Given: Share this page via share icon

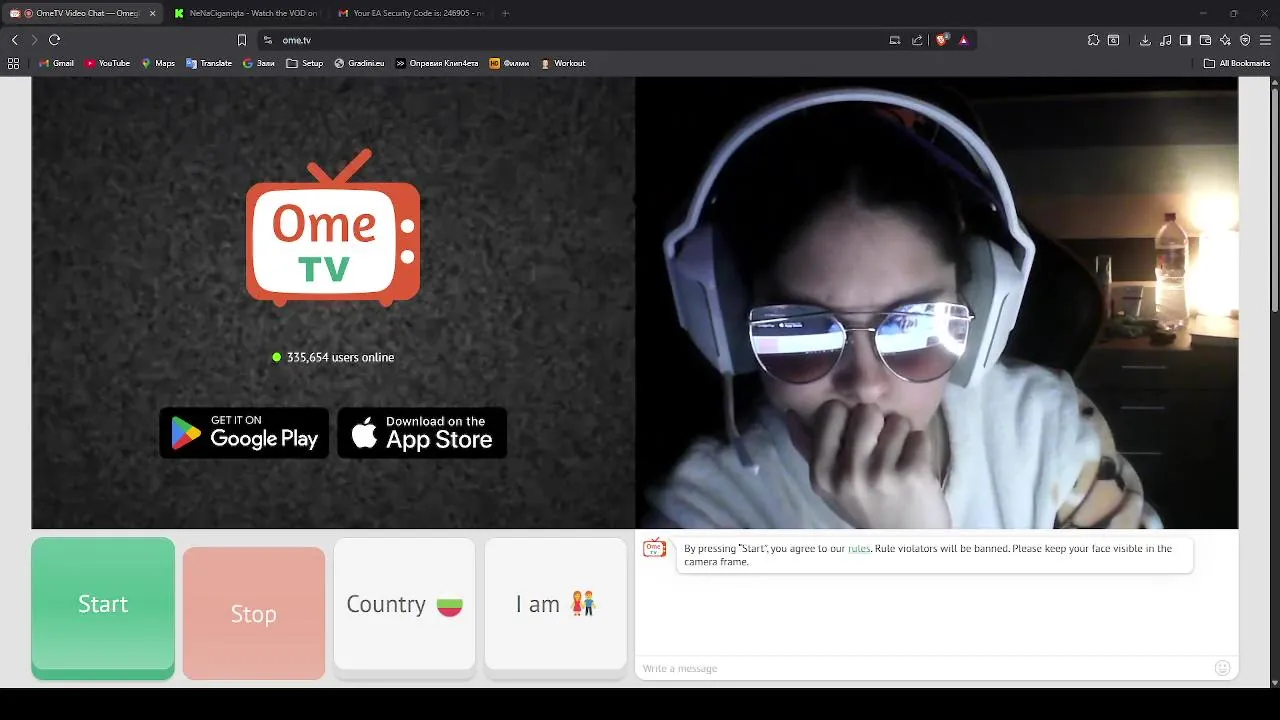Looking at the screenshot, I should (x=917, y=40).
